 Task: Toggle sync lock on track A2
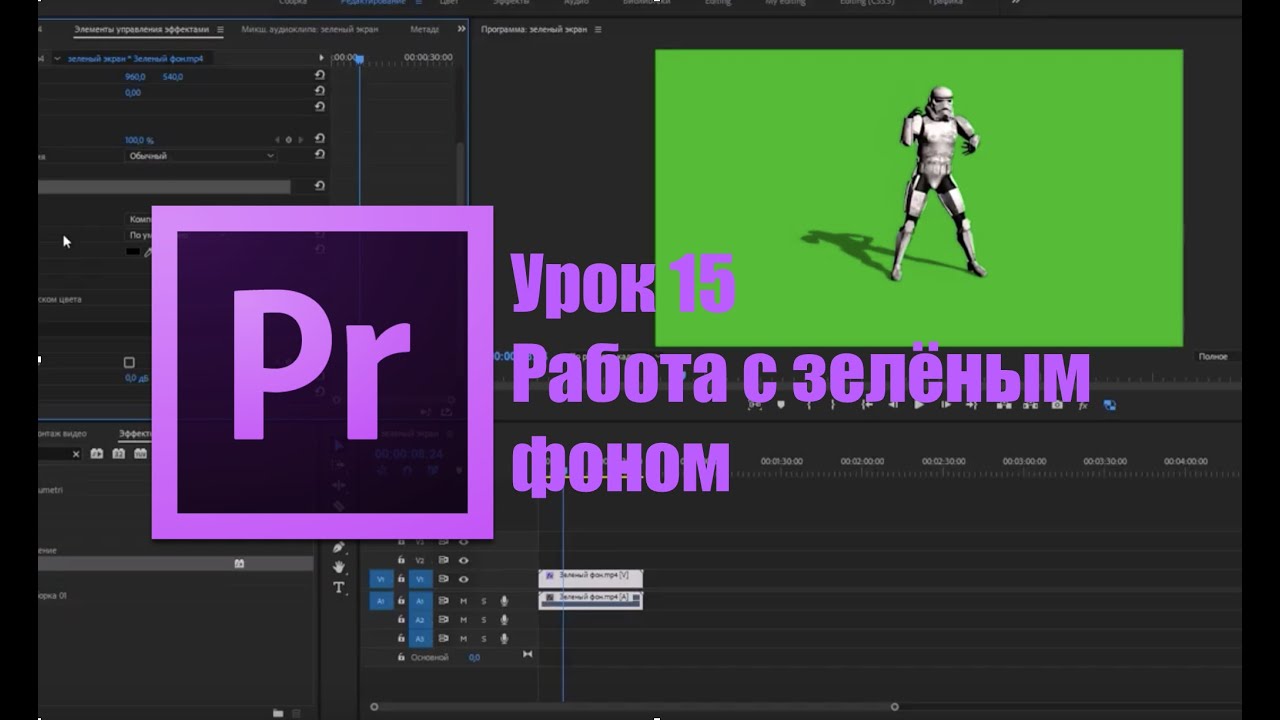pos(443,620)
